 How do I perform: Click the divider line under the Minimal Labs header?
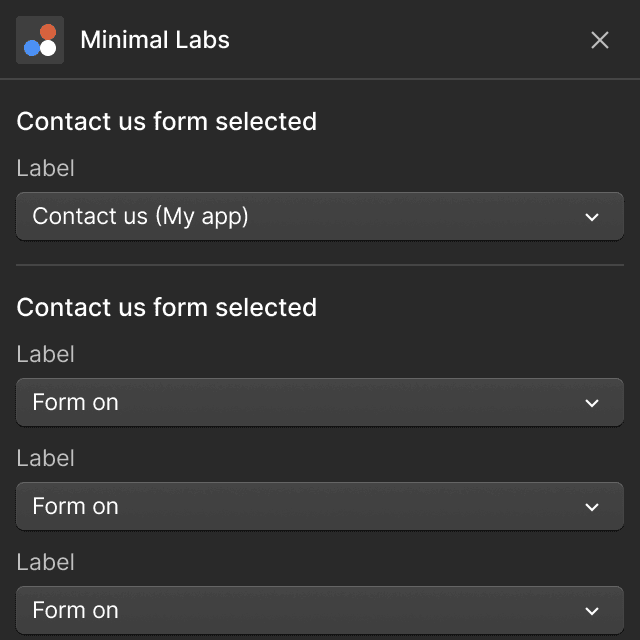coord(320,79)
